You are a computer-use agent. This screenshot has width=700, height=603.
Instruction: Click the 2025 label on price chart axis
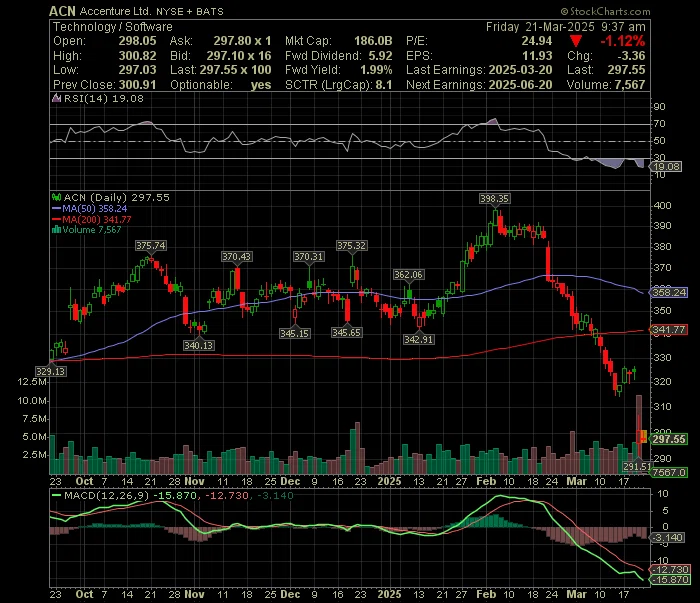pos(389,482)
